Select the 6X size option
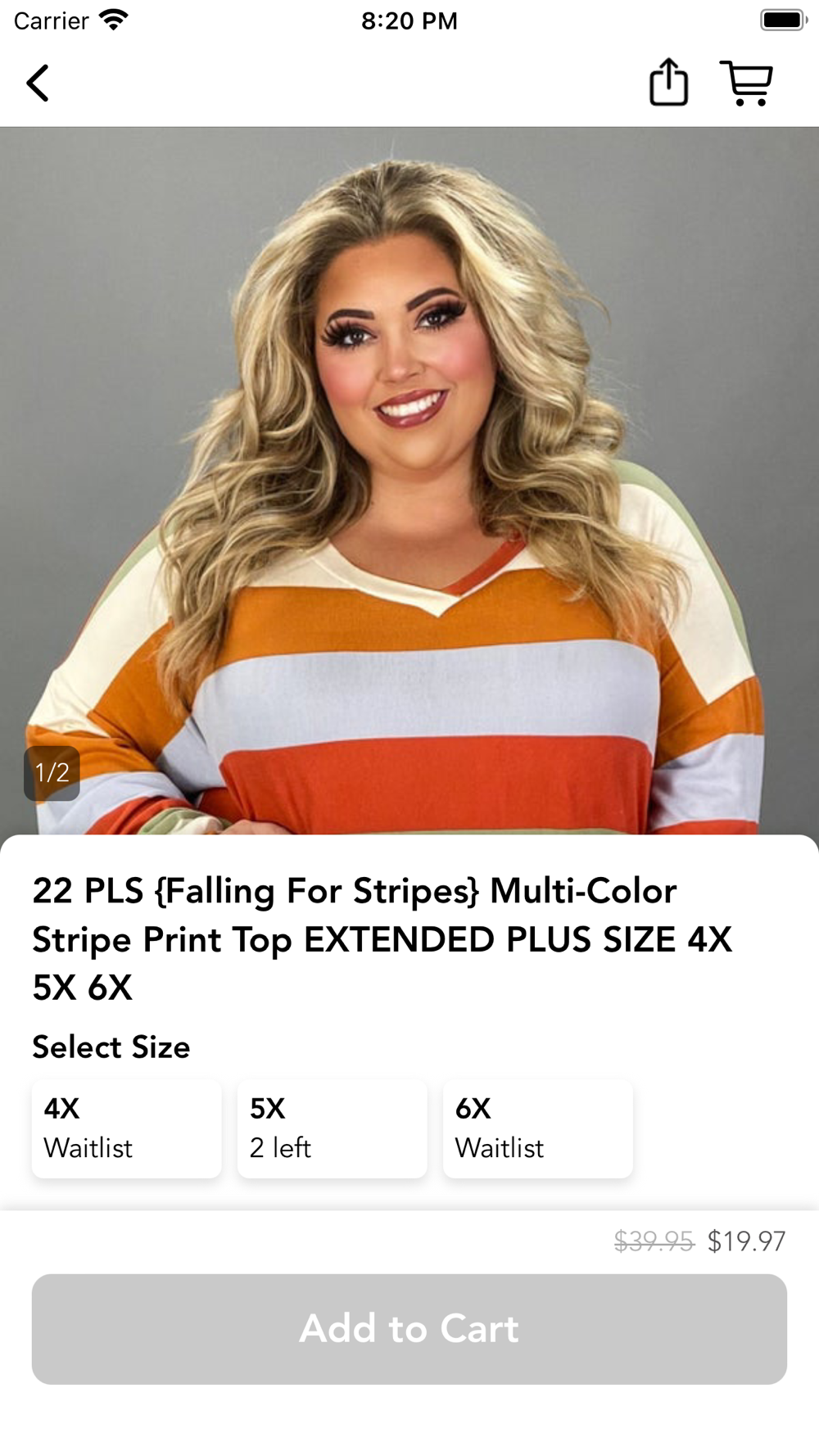819x1456 pixels. click(538, 1128)
